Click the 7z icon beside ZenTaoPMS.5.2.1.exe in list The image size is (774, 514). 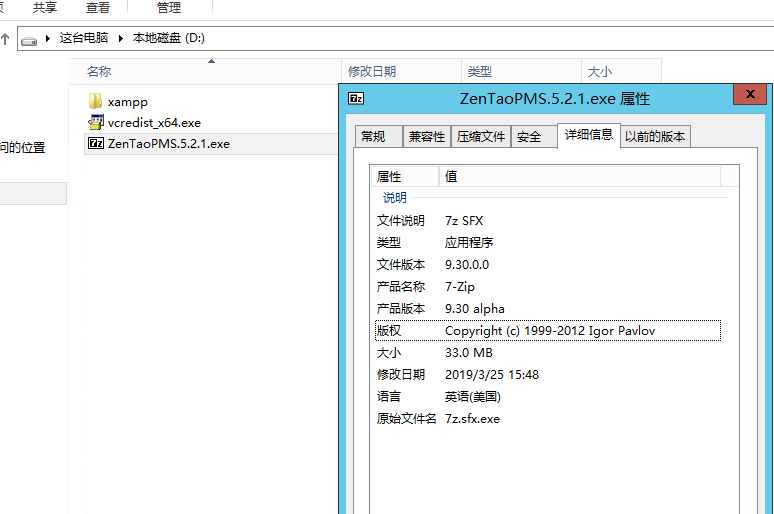click(x=96, y=143)
